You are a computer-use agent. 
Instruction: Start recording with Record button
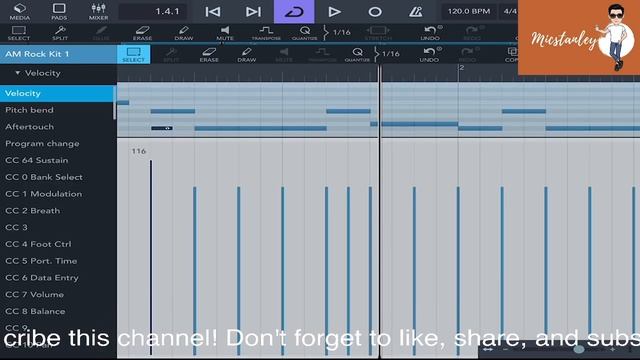click(x=375, y=11)
